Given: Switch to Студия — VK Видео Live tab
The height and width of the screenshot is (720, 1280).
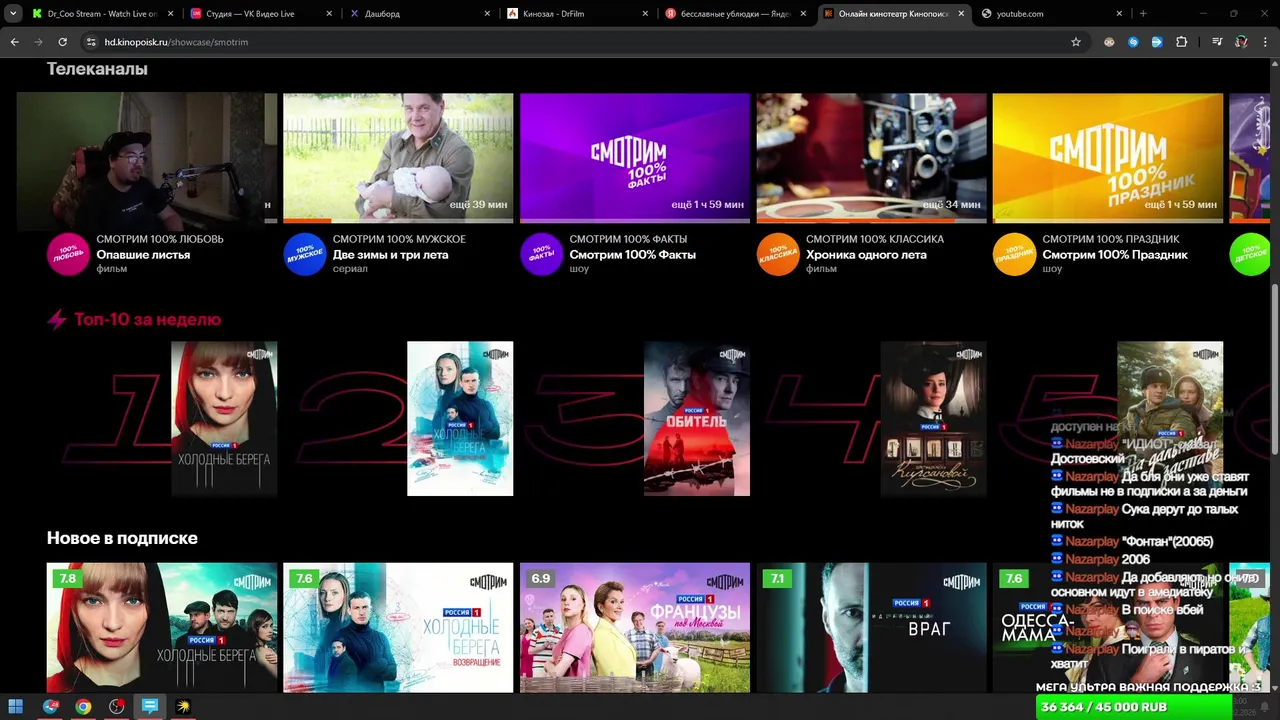Looking at the screenshot, I should click(x=260, y=14).
